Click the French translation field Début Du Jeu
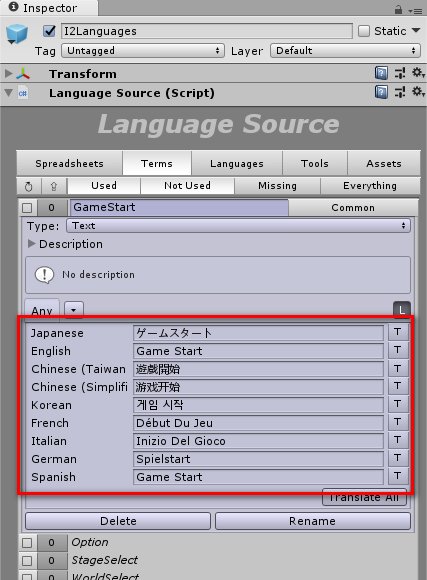 coord(258,423)
